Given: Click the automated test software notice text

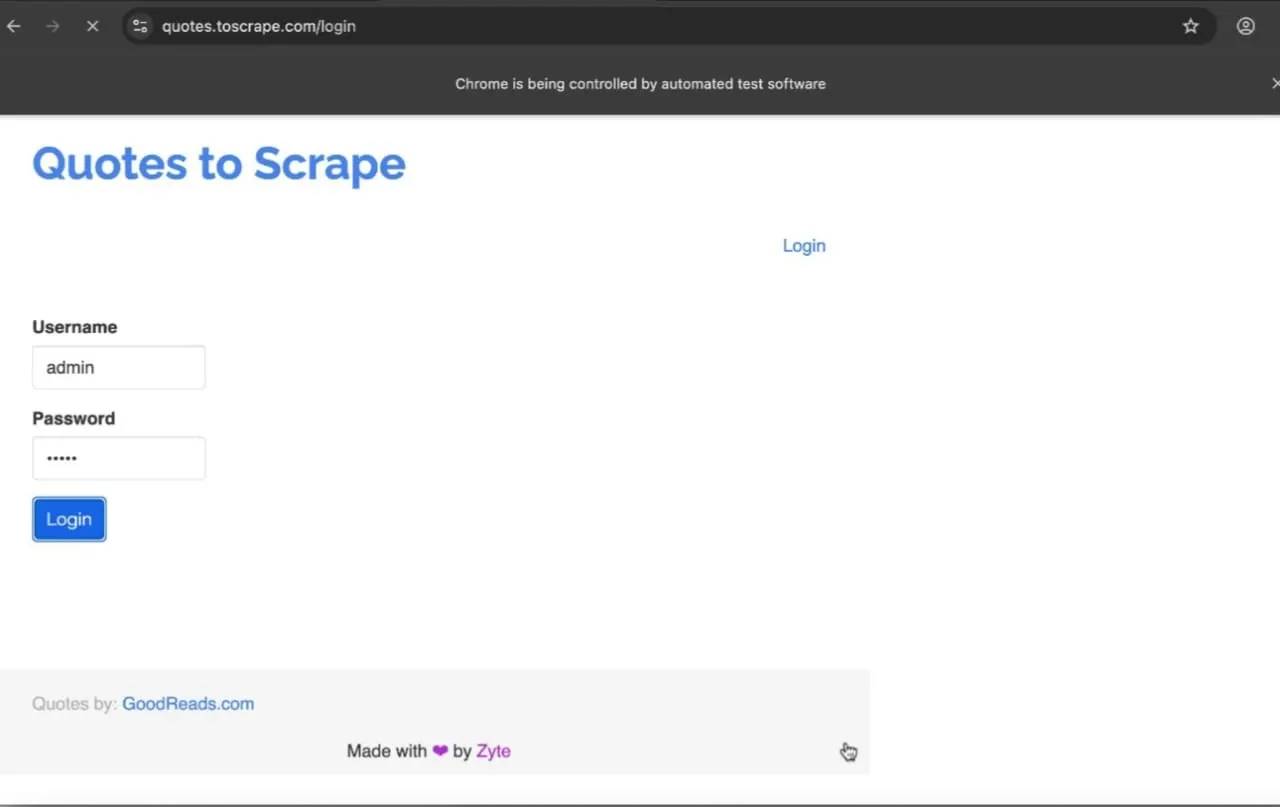Looking at the screenshot, I should pyautogui.click(x=640, y=84).
